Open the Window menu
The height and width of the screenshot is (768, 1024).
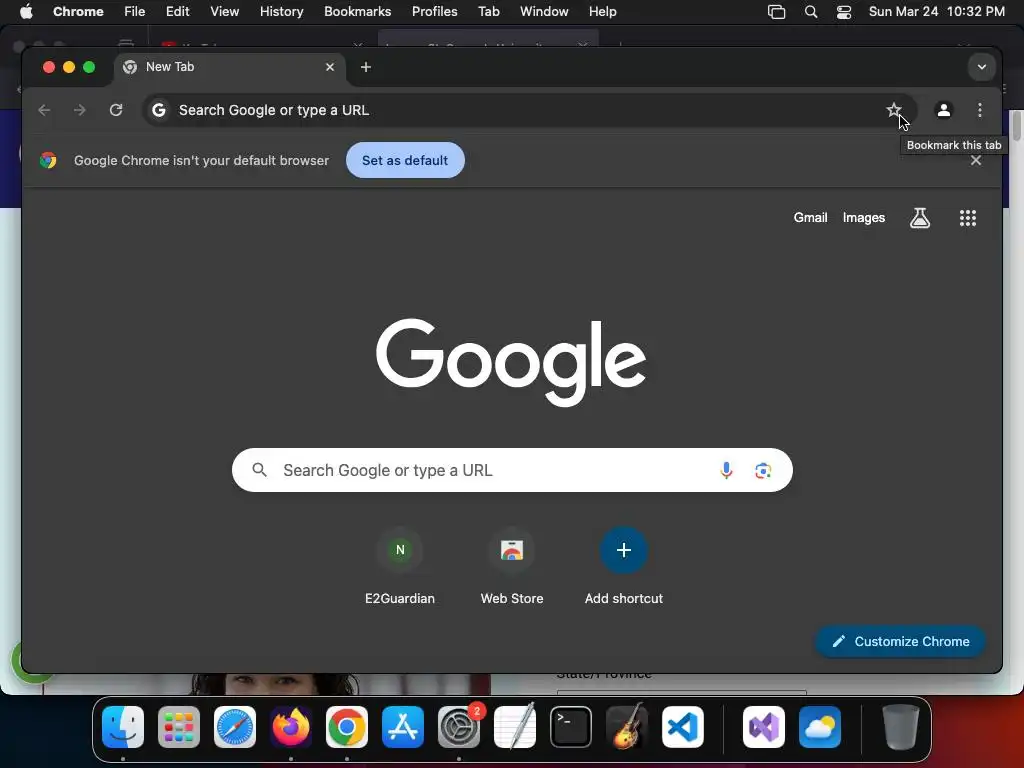click(544, 11)
